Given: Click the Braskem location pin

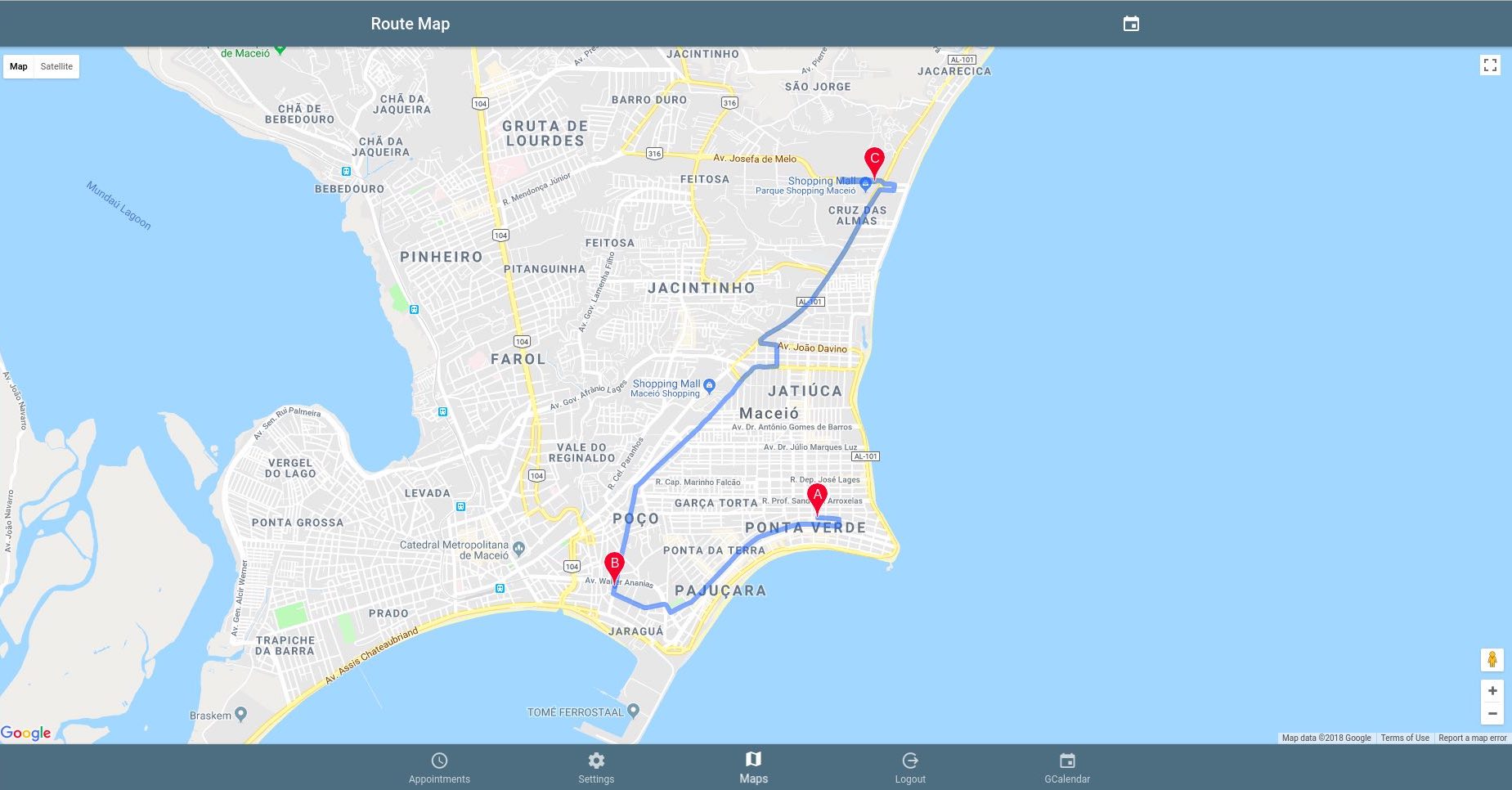Looking at the screenshot, I should pos(240,714).
